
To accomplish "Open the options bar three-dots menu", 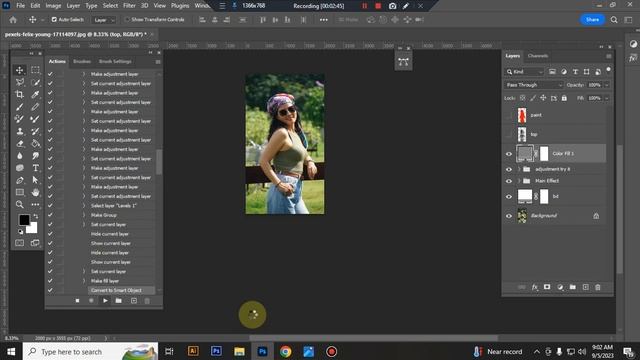I will (324, 20).
